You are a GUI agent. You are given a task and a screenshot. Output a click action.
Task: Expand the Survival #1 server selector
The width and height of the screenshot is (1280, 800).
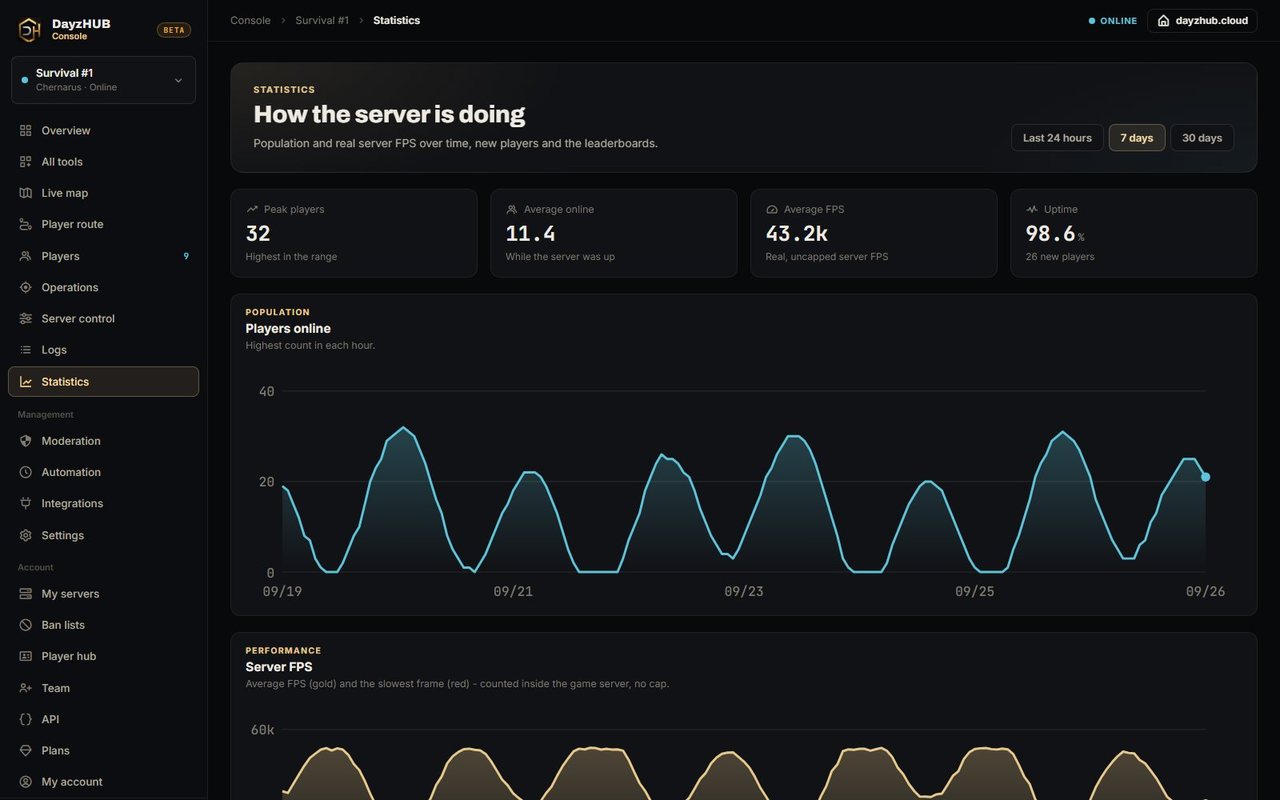103,80
